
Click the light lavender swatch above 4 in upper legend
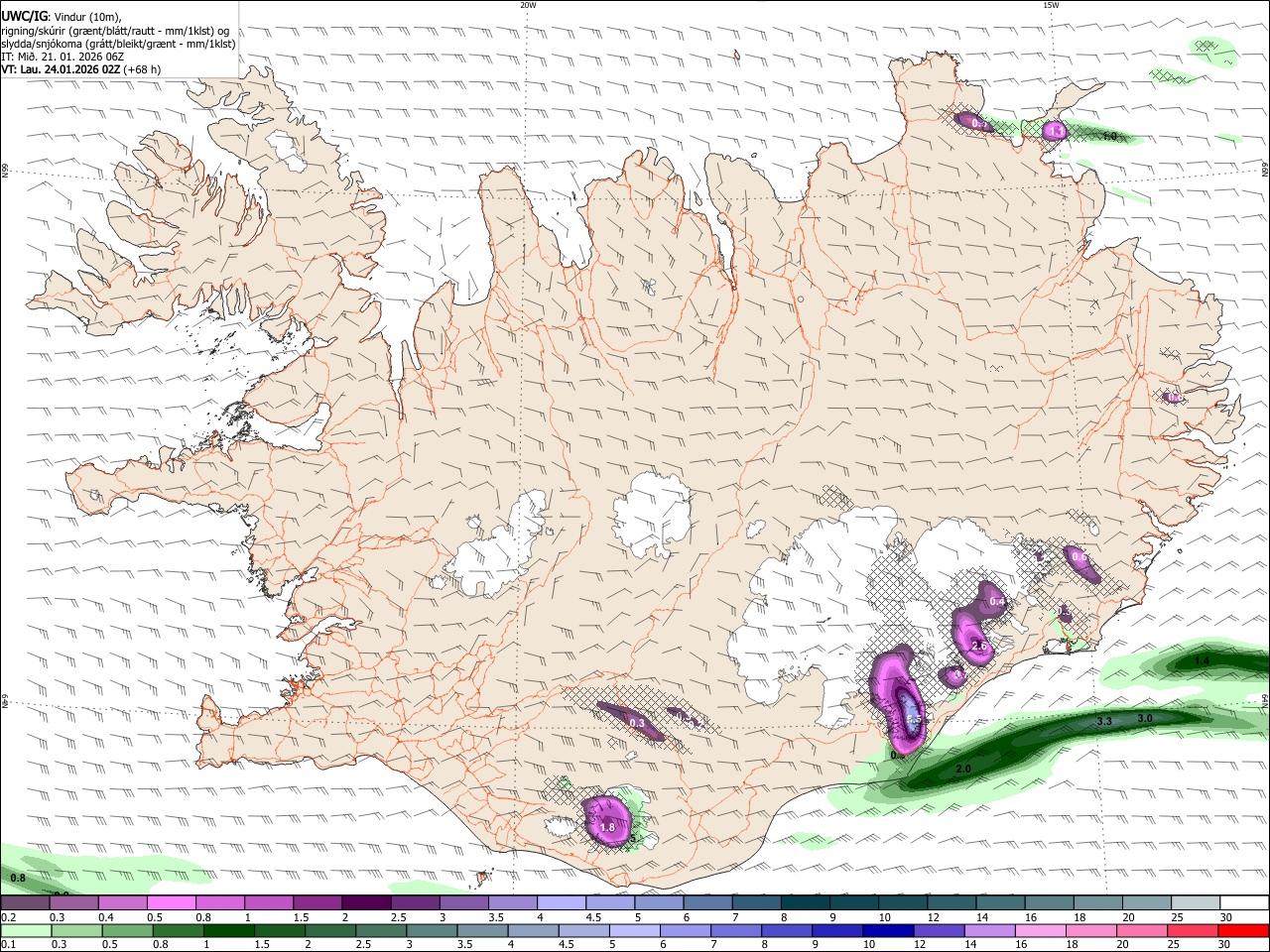(x=561, y=903)
